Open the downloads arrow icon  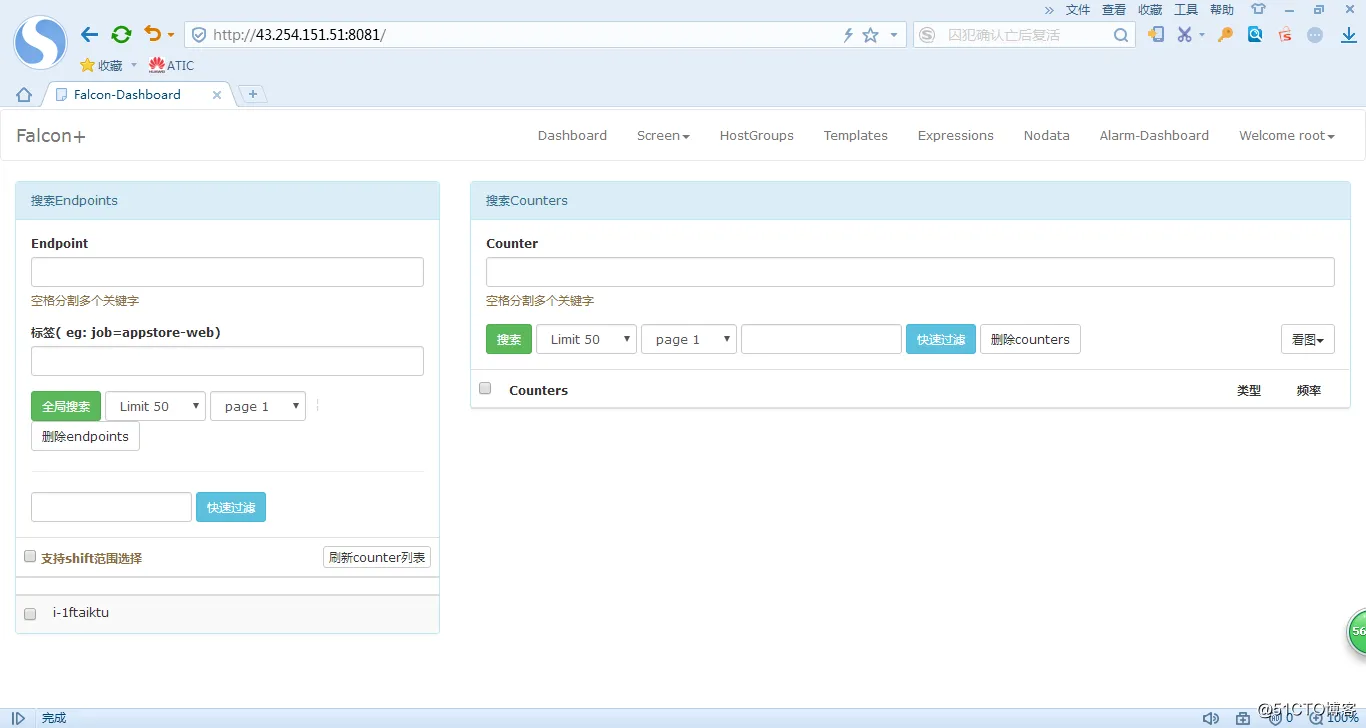point(1349,35)
